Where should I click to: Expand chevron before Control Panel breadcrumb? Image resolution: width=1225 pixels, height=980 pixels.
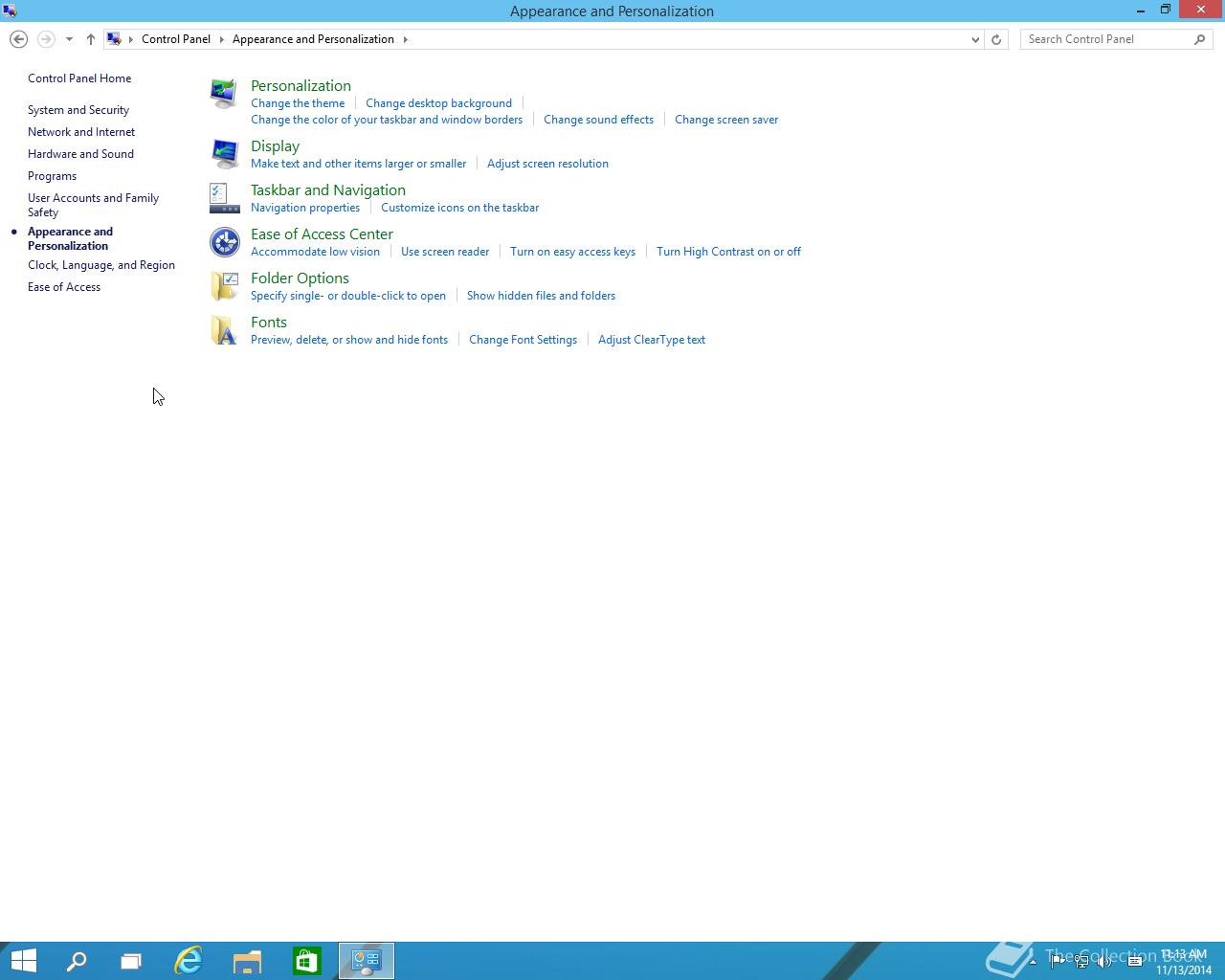click(131, 39)
